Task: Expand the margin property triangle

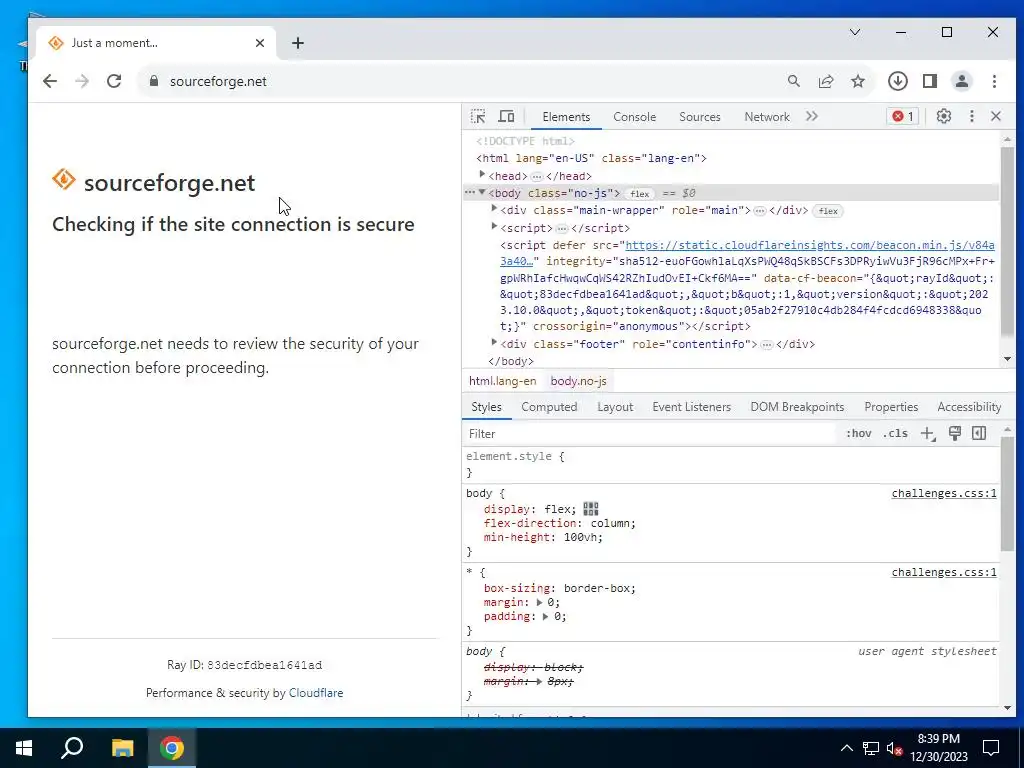Action: pos(539,602)
